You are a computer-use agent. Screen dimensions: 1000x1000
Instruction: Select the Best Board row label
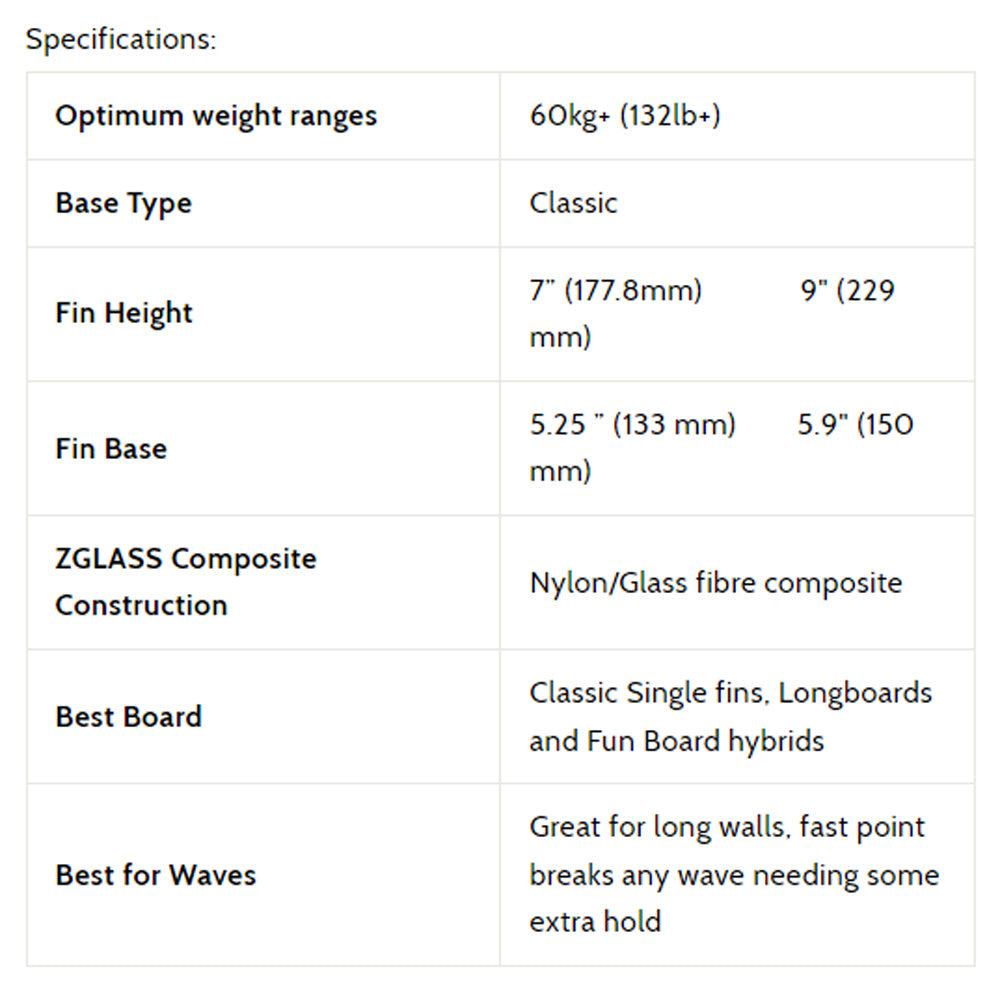click(x=128, y=717)
